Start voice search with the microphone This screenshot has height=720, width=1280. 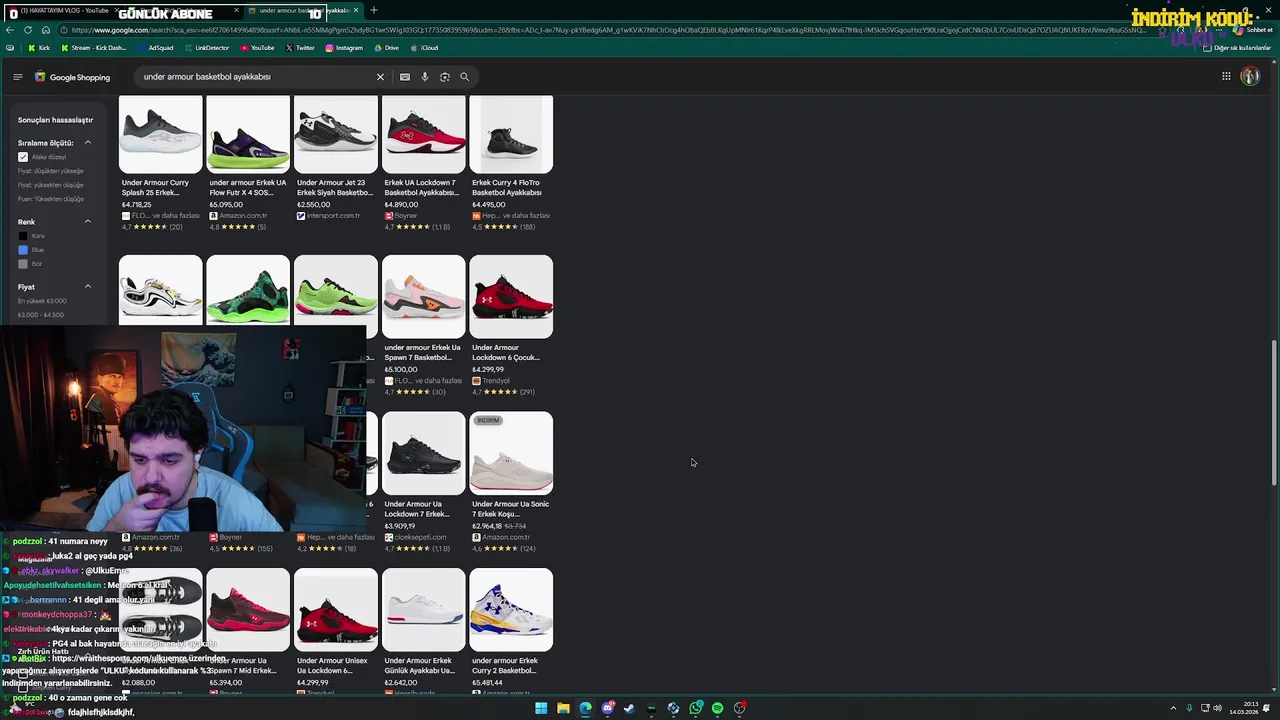click(x=425, y=77)
